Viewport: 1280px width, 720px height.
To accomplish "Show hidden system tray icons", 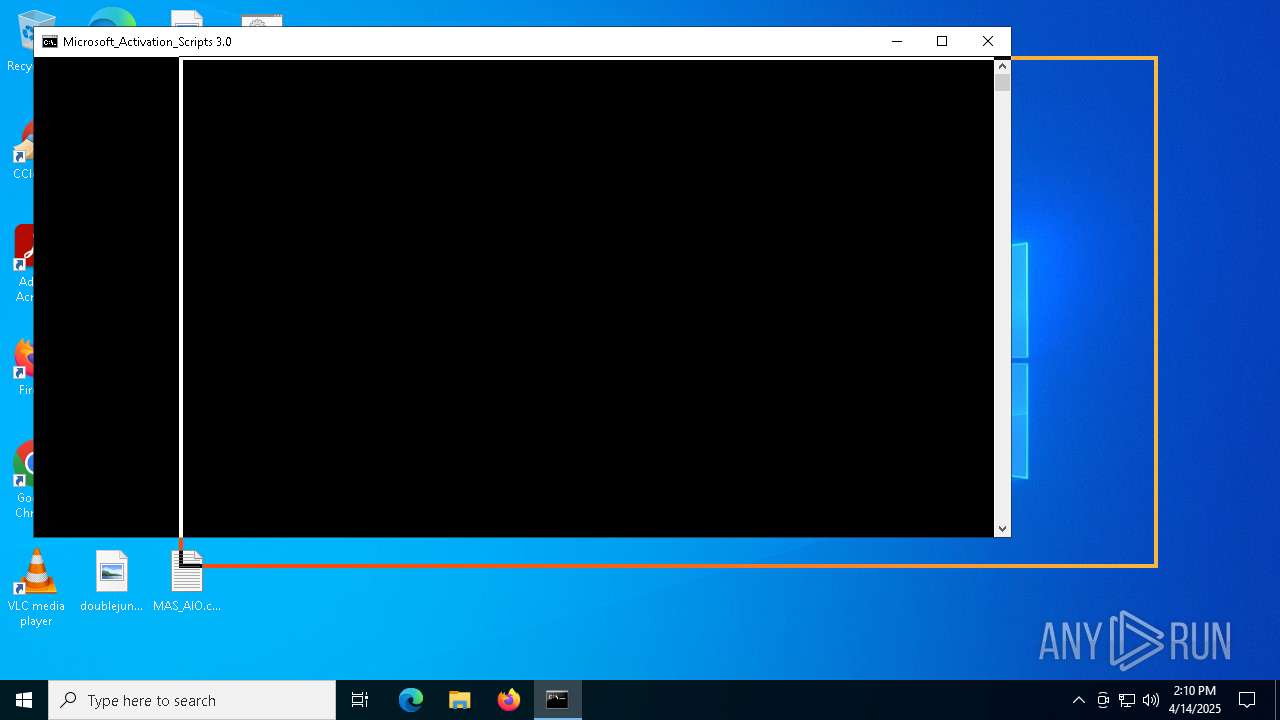I will [x=1078, y=700].
